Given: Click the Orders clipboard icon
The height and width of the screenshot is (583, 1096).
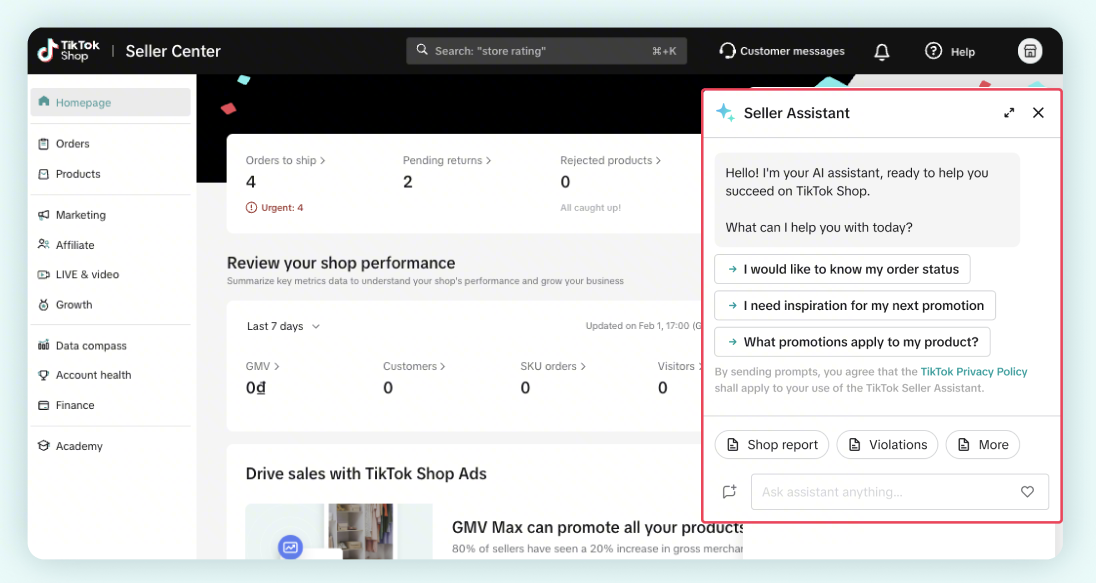Looking at the screenshot, I should pos(43,143).
